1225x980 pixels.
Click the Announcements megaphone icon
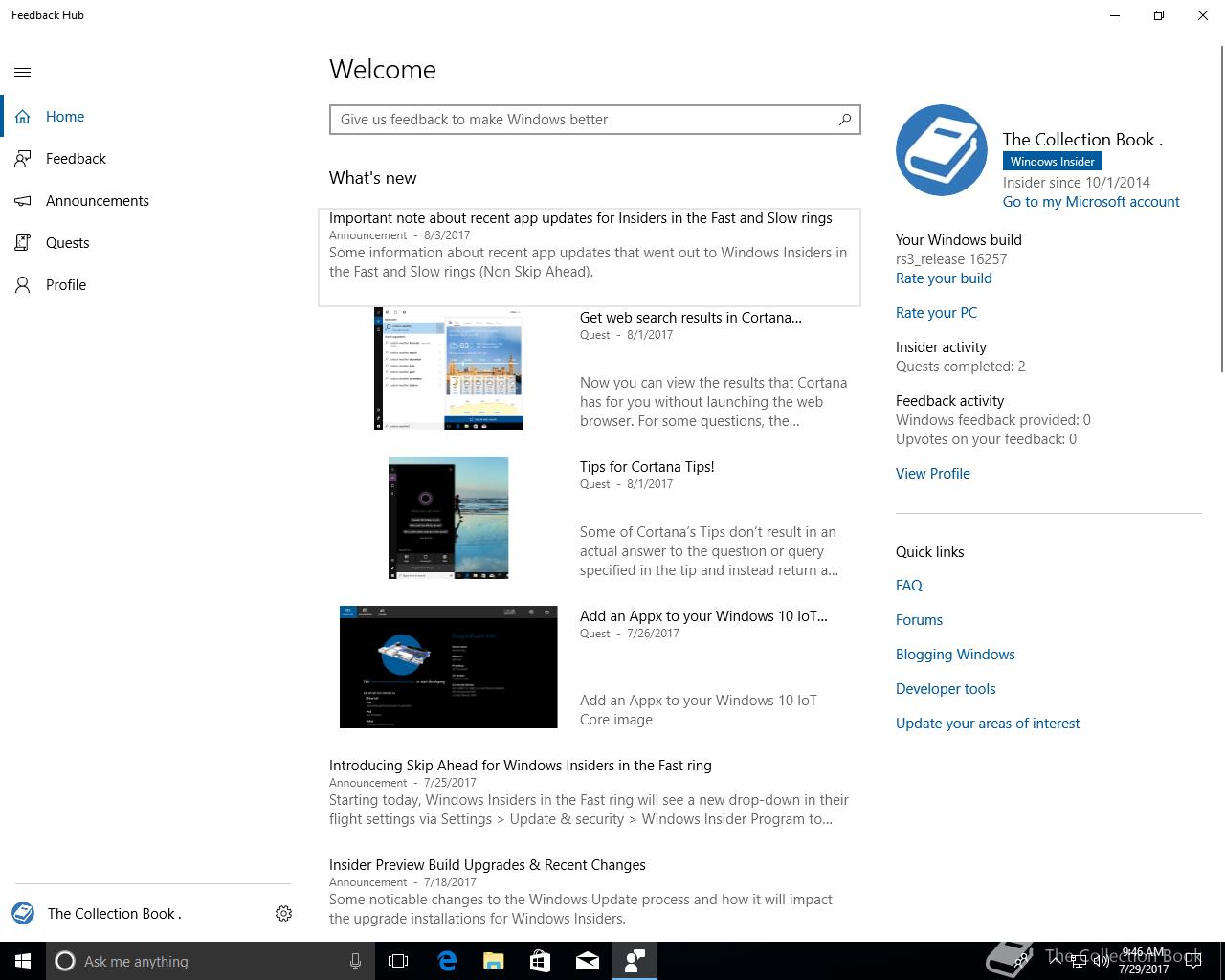(x=23, y=201)
